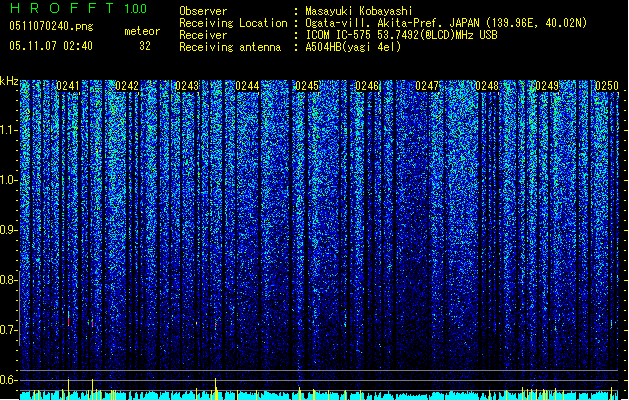Click the Receiving antenna field label
The width and height of the screenshot is (629, 400).
(230, 47)
